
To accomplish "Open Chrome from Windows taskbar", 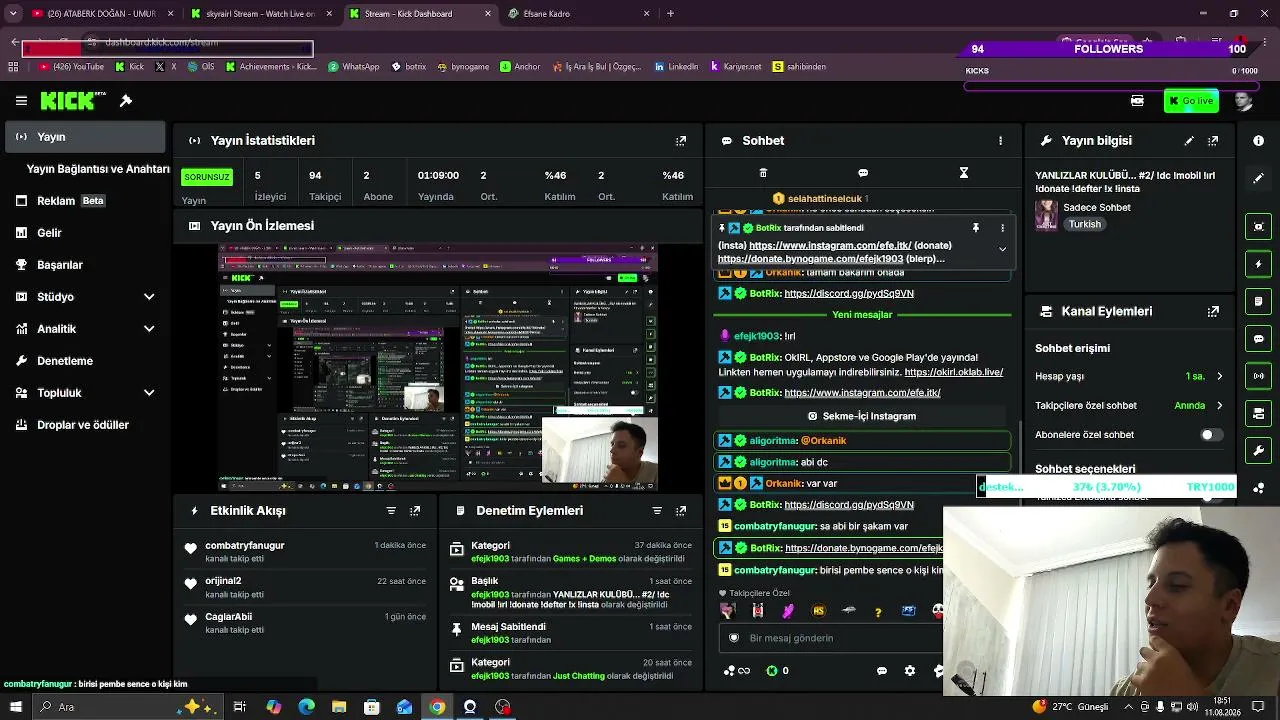I will point(437,707).
